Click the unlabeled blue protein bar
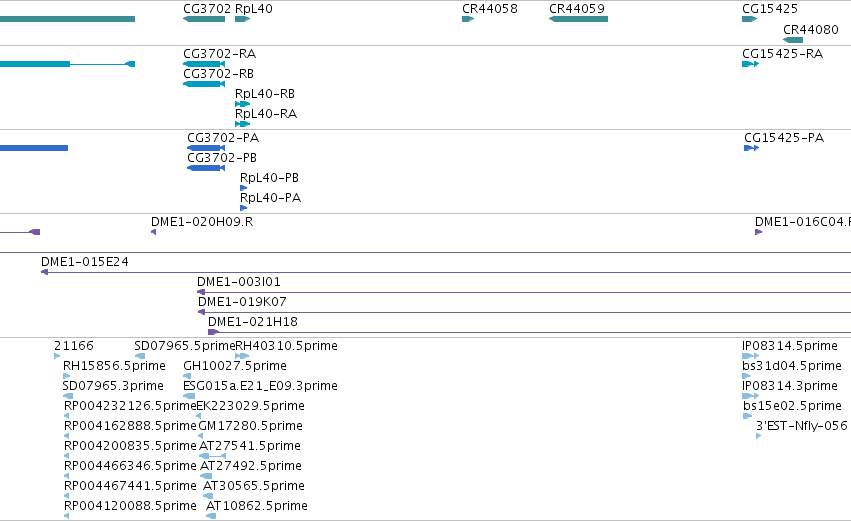Screen dimensions: 851x521 tap(34, 148)
